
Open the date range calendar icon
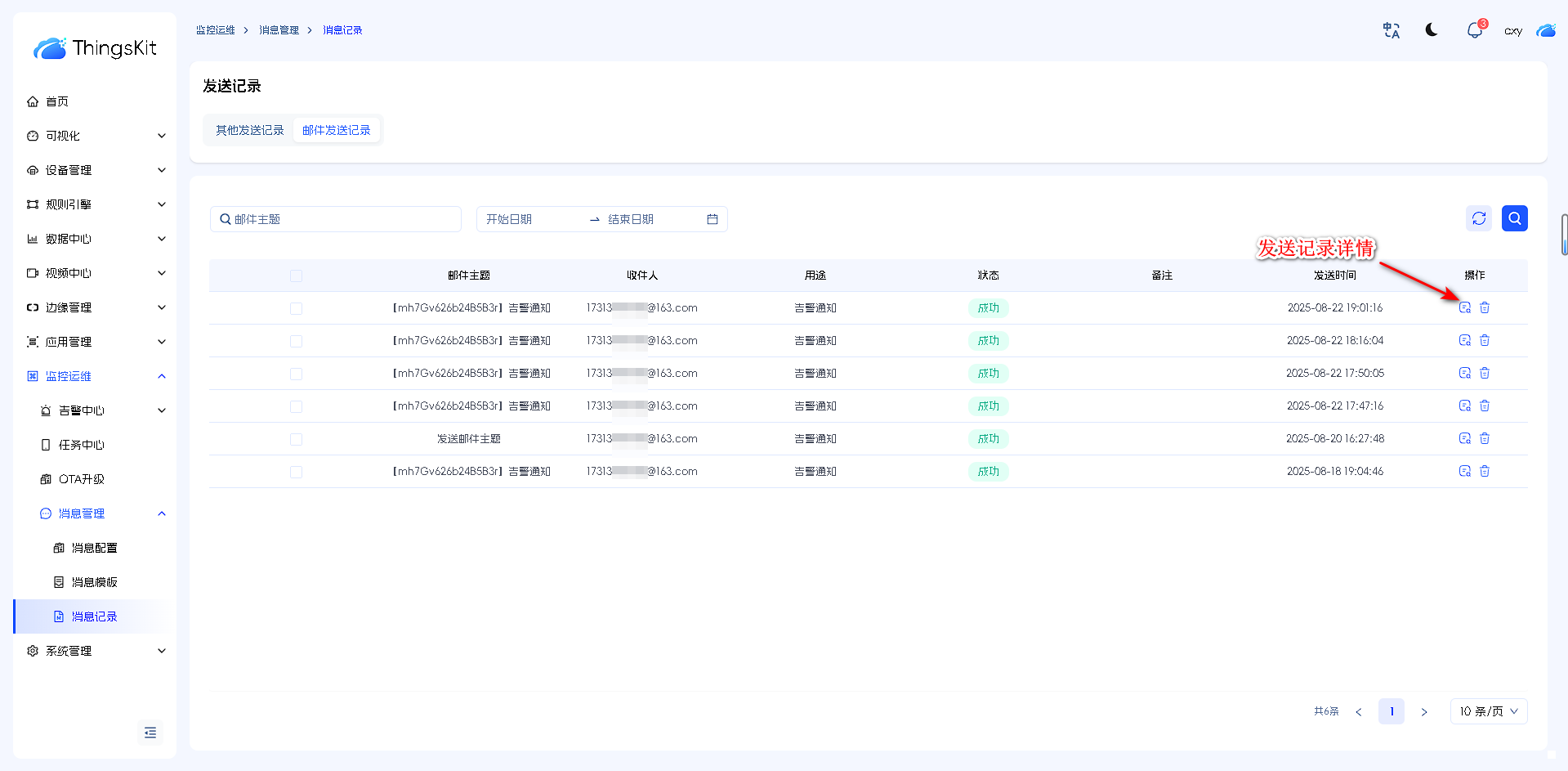(712, 219)
